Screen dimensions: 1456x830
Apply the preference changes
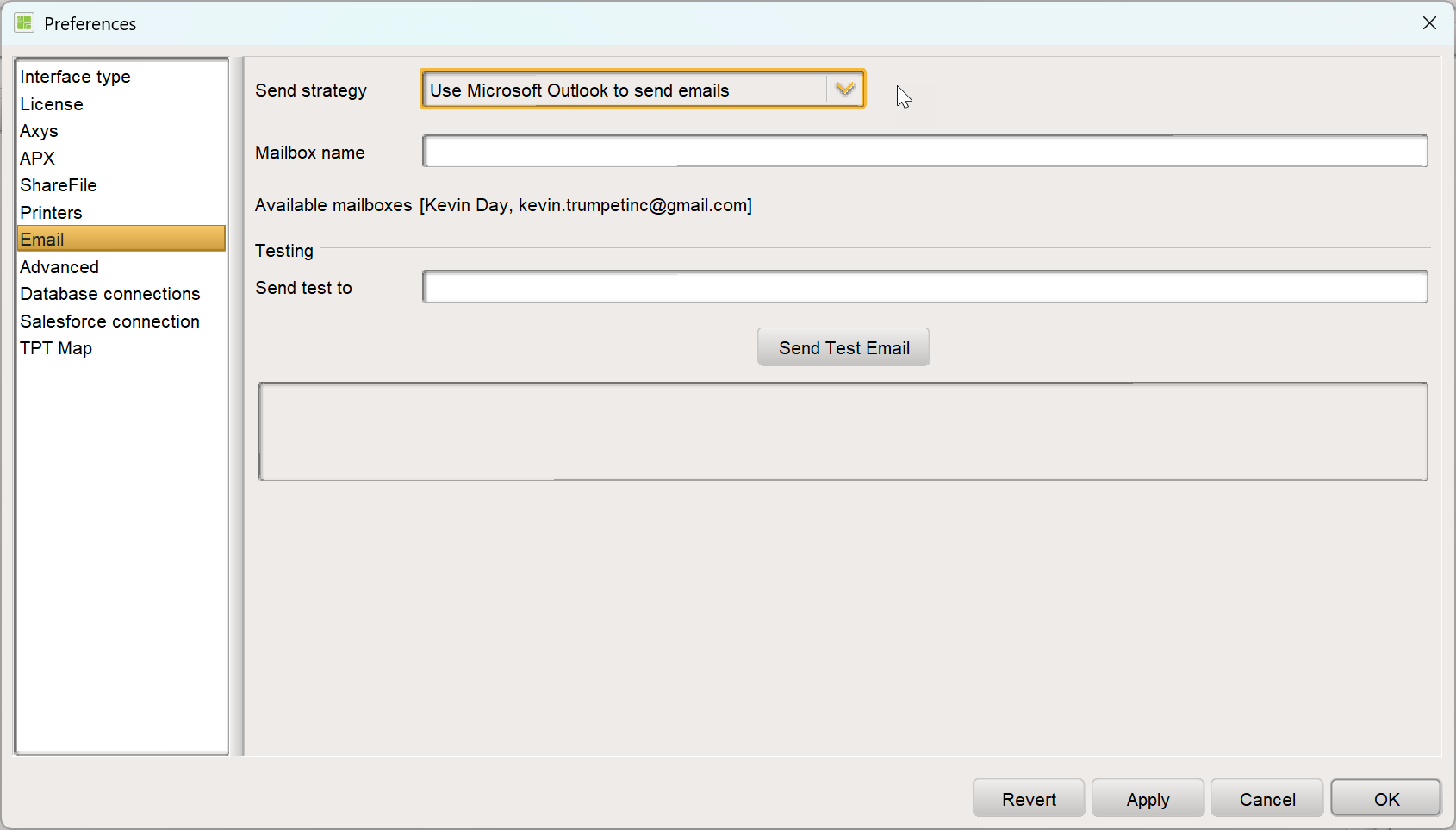coord(1148,799)
